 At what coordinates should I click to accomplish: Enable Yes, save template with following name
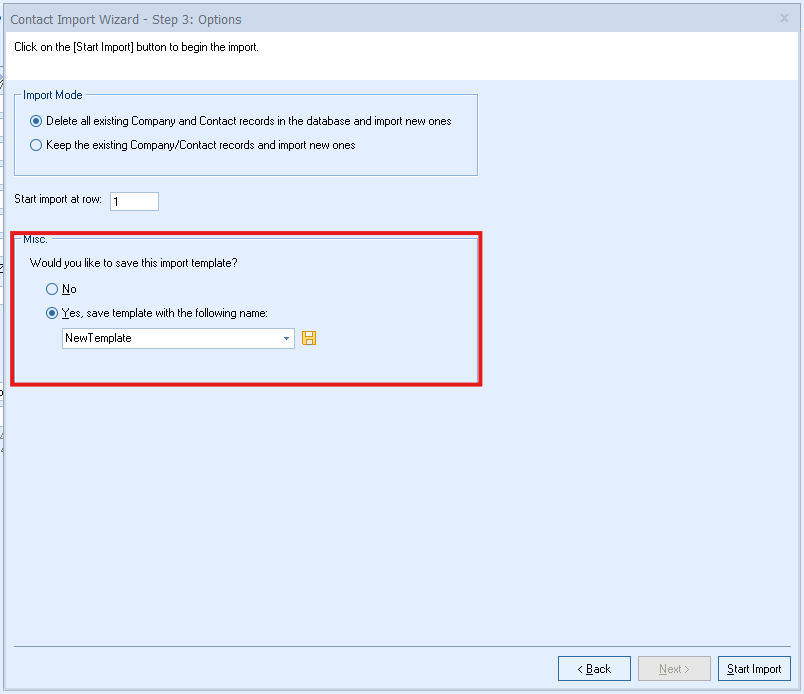coord(53,313)
